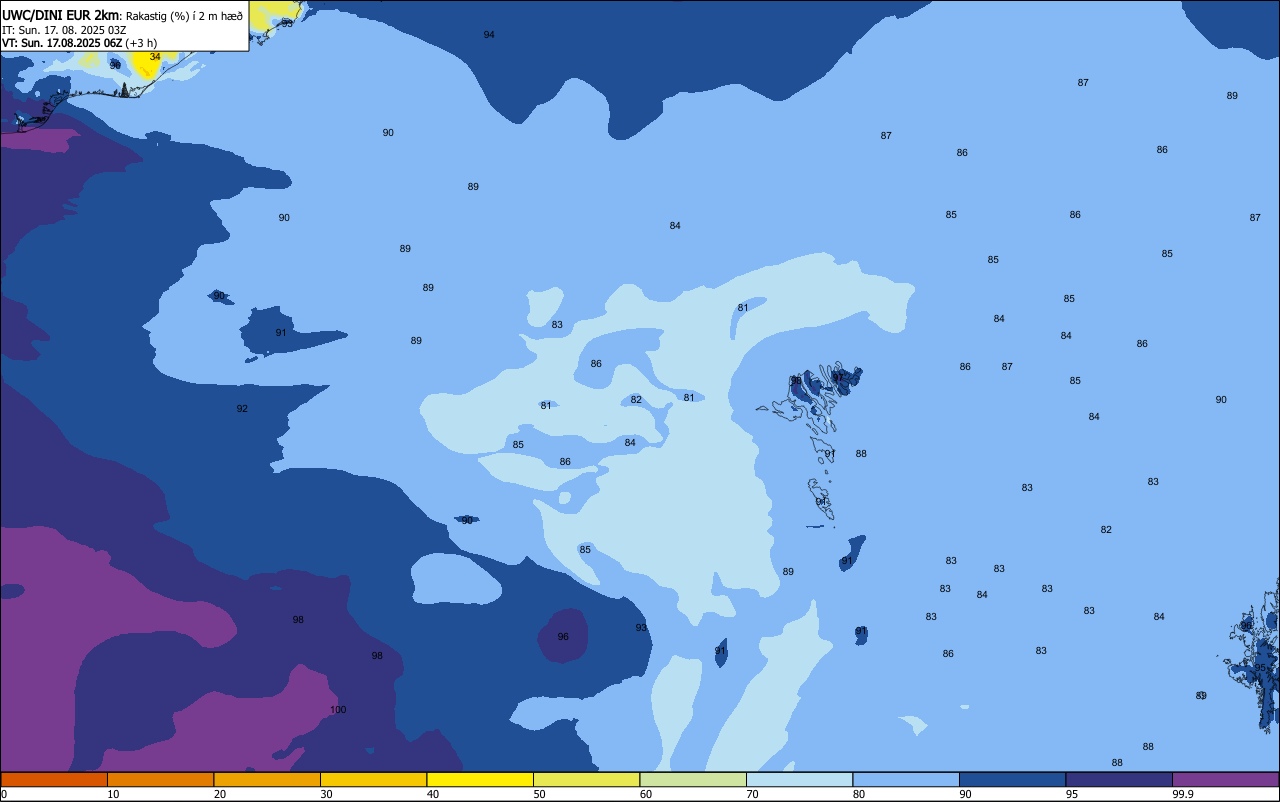Pick the 20–30 amber legend swatch
Screen dimensions: 1280x802
pyautogui.click(x=267, y=779)
